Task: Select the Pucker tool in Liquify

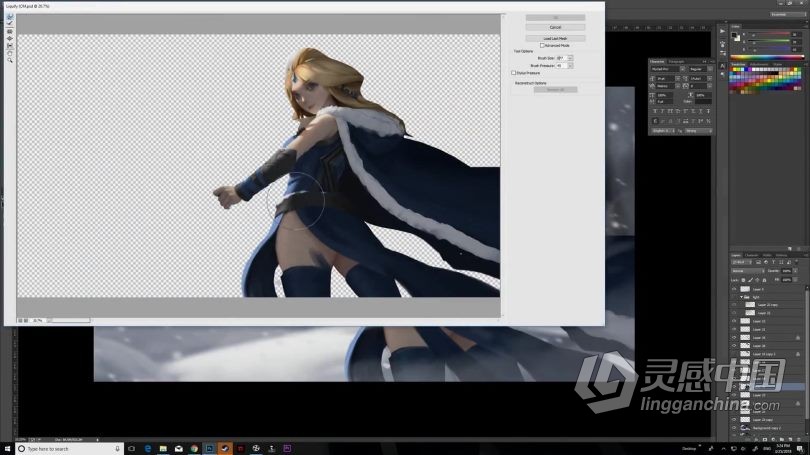Action: [10, 32]
